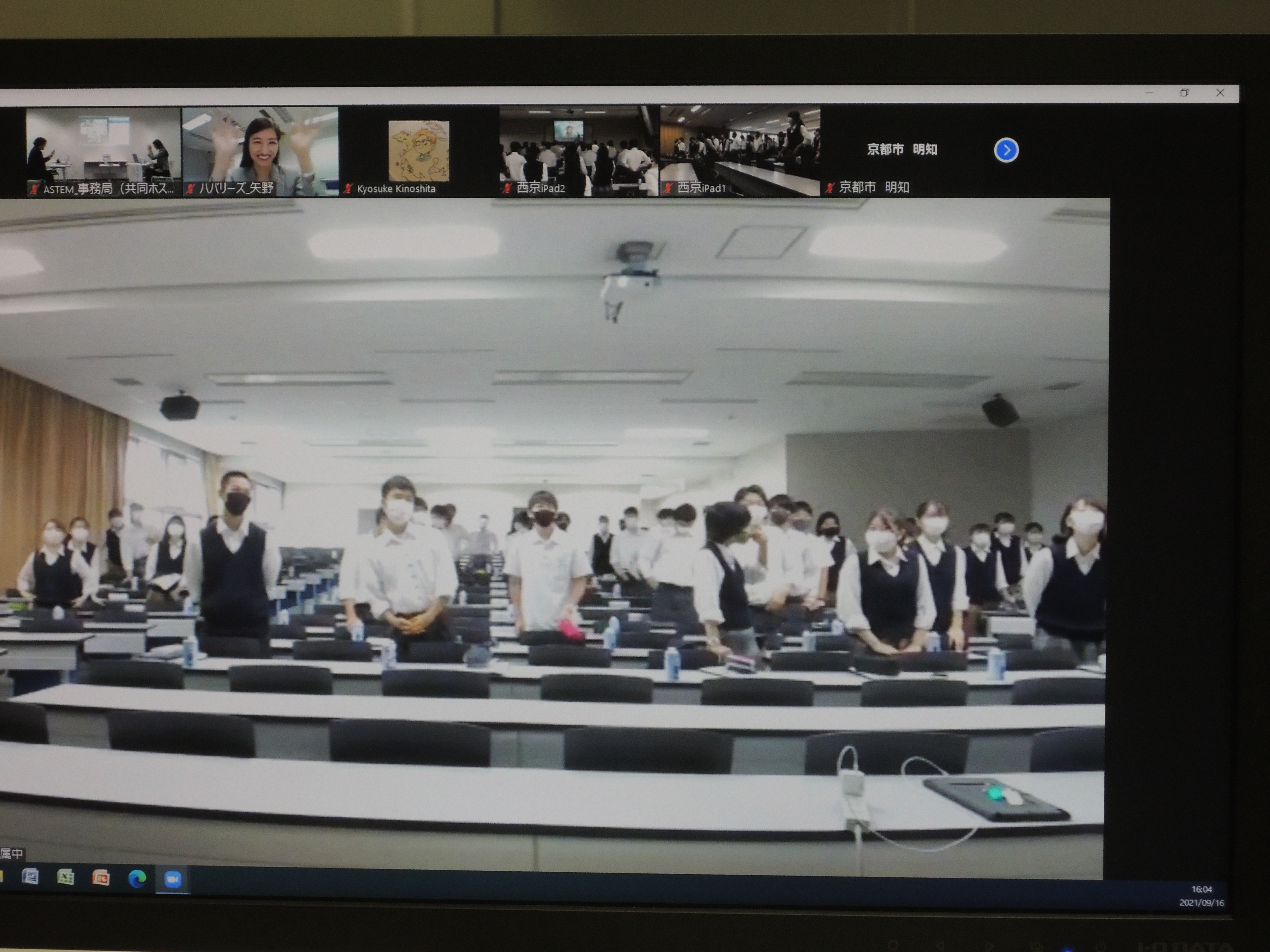This screenshot has height=952, width=1270.
Task: Select the 京都市 明知 participant tile
Action: coord(902,150)
